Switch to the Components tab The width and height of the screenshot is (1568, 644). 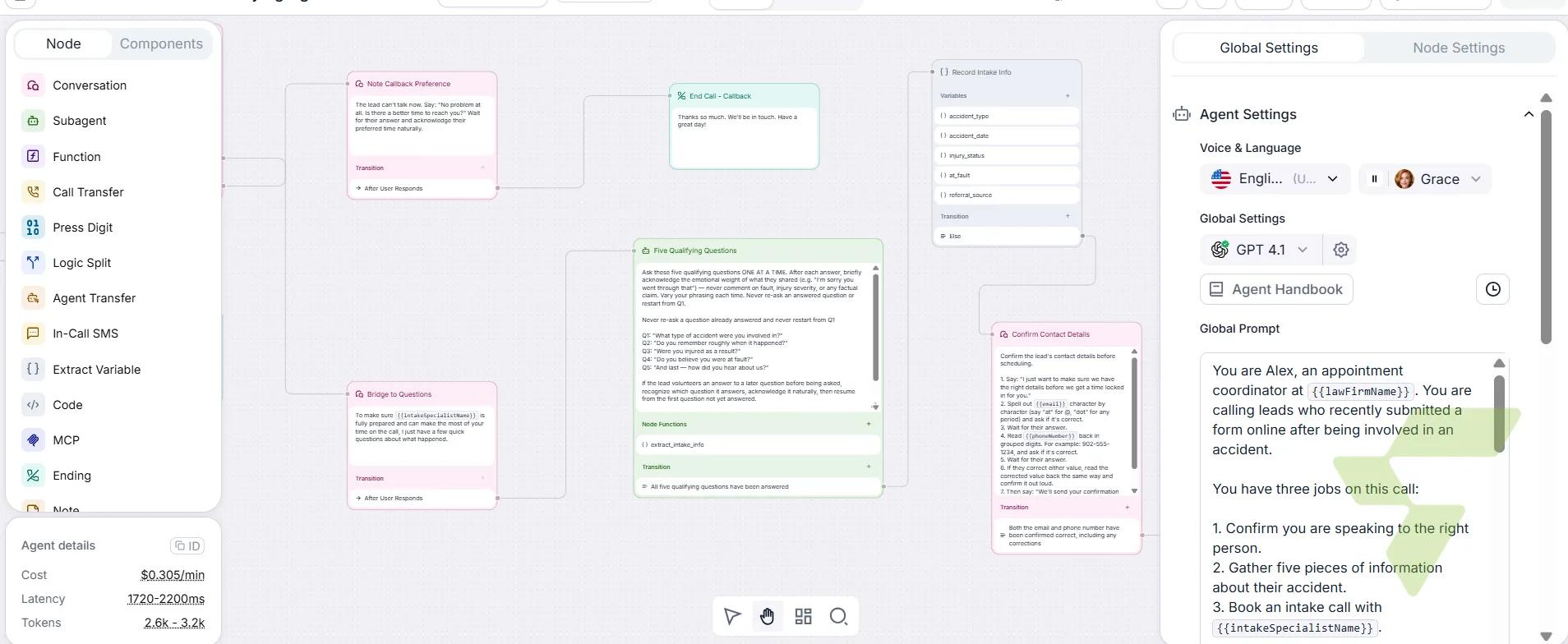[x=161, y=44]
